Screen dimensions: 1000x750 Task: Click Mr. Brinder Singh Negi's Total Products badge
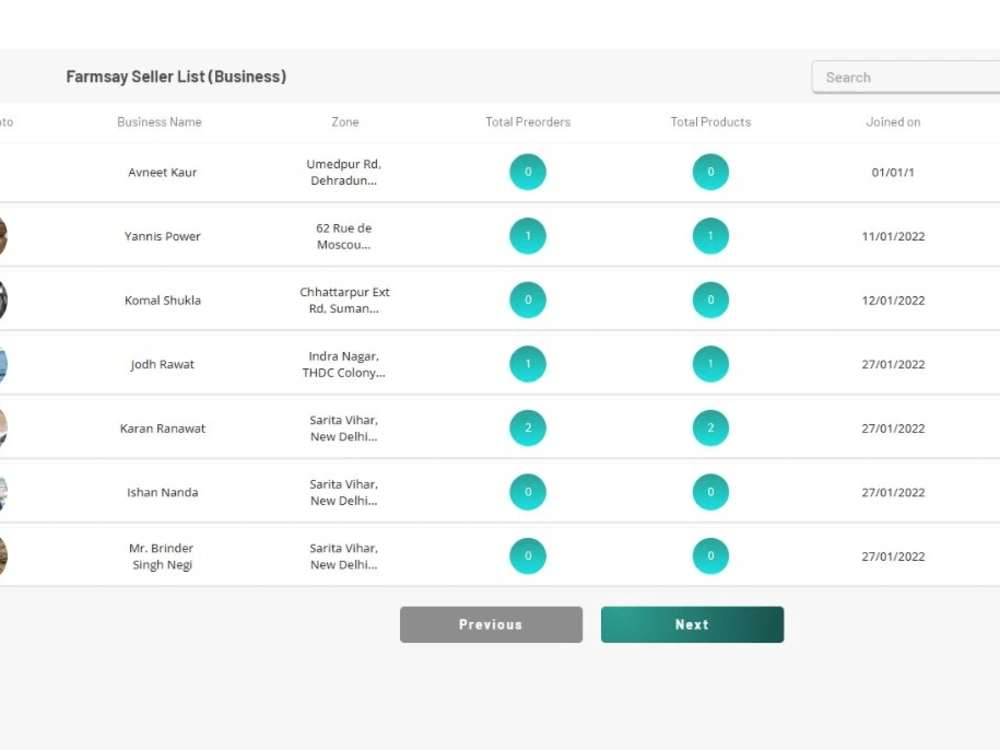point(710,555)
